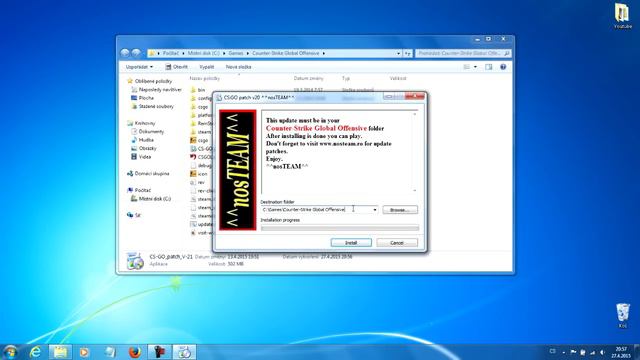Click the Explorer search box
This screenshot has height=360, width=640.
click(x=463, y=53)
